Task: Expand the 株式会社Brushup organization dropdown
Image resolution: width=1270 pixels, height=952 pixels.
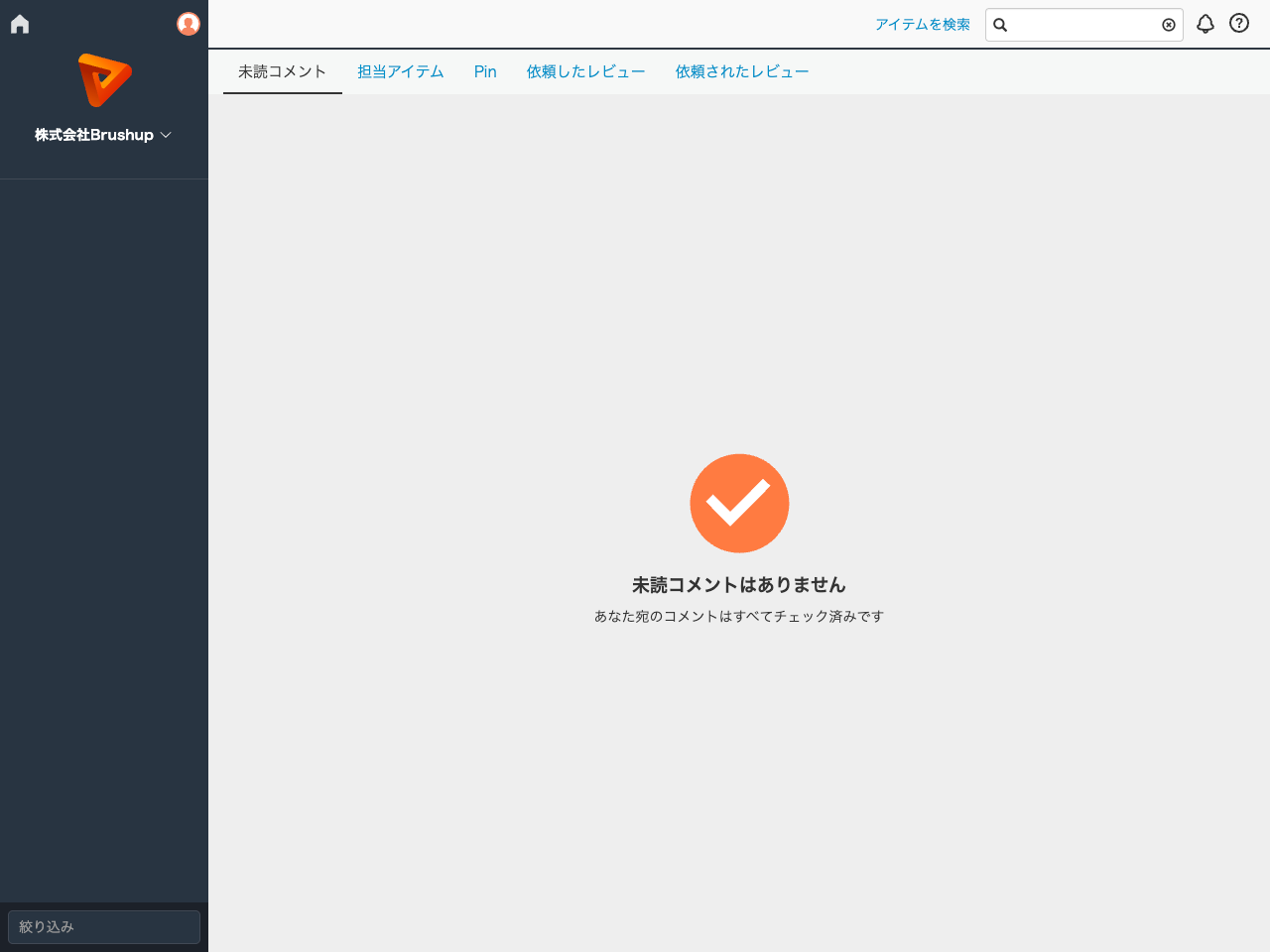Action: click(x=95, y=134)
